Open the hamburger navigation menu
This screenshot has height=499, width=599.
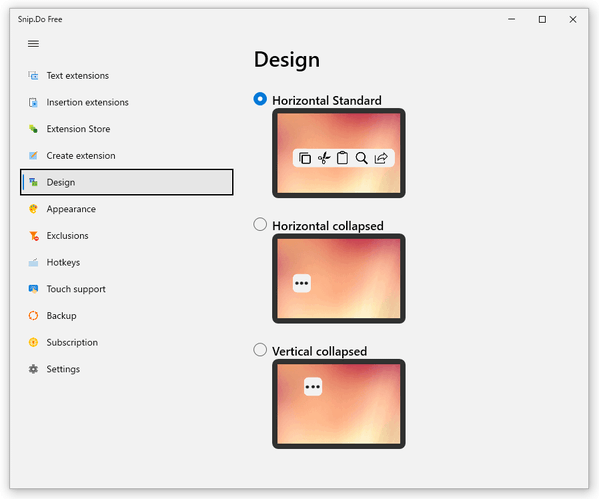point(33,44)
